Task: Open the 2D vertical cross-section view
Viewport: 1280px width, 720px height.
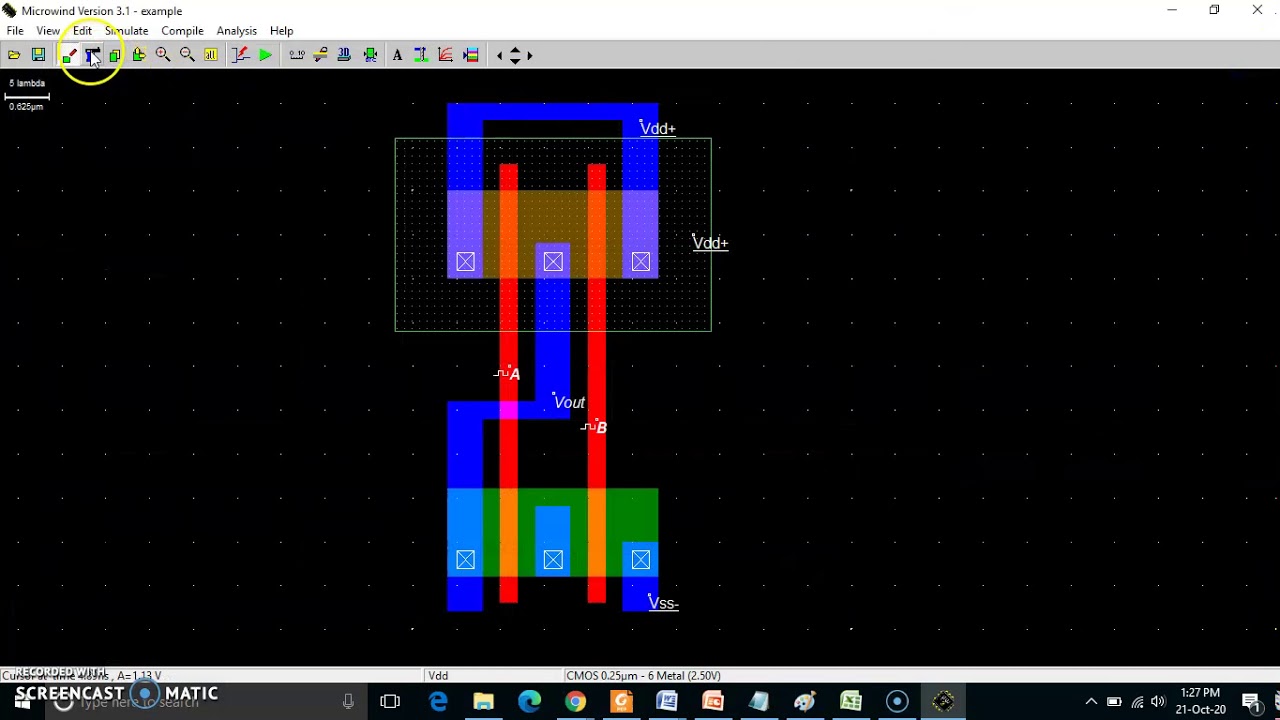Action: (x=321, y=55)
